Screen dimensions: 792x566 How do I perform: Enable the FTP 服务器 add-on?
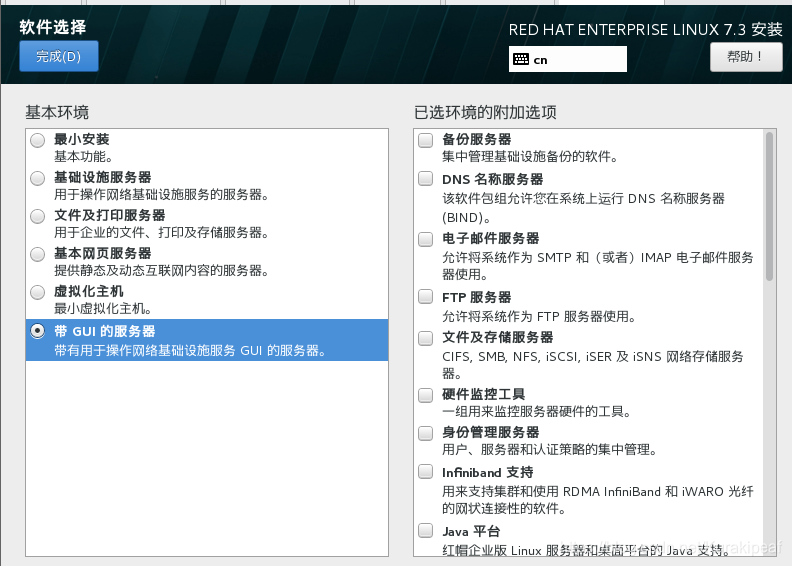click(425, 296)
